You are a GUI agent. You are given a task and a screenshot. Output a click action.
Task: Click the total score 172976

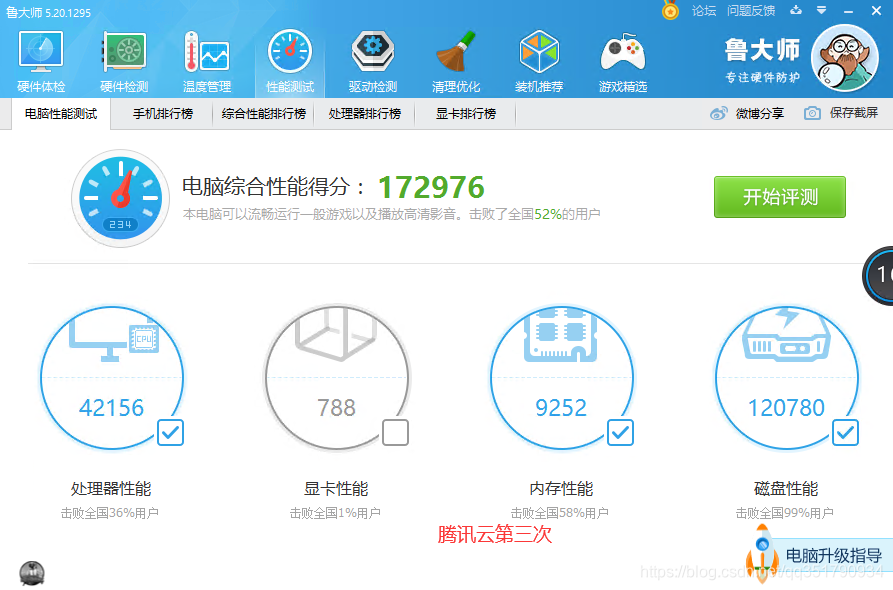[x=431, y=187]
